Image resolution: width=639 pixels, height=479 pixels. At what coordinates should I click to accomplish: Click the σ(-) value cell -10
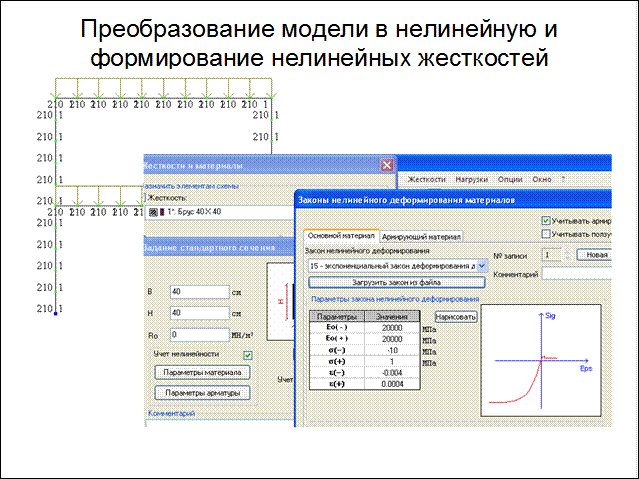coord(392,350)
